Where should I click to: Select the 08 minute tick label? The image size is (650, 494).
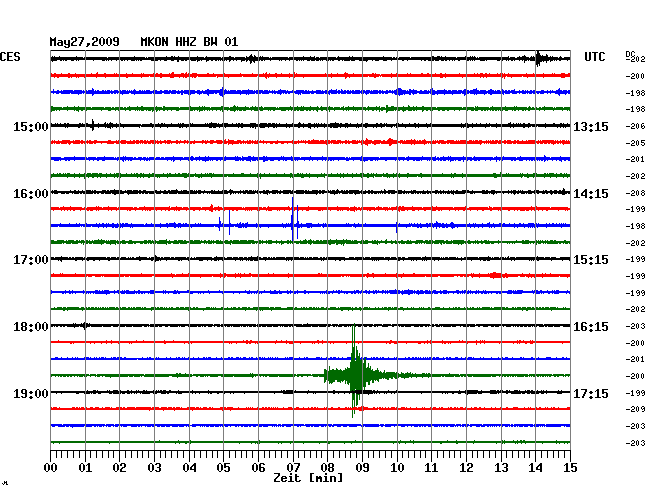pyautogui.click(x=327, y=468)
